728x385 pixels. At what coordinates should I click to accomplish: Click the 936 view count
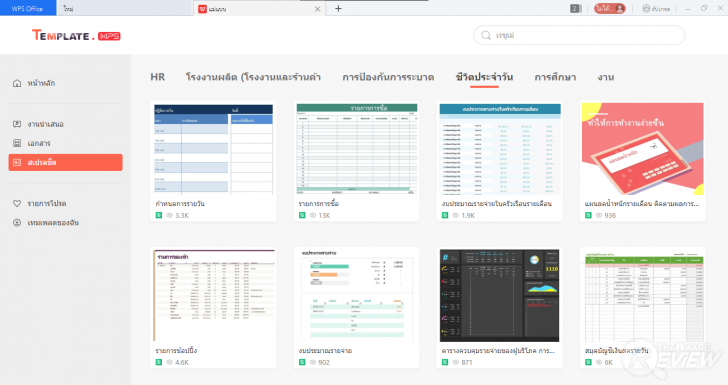[610, 215]
